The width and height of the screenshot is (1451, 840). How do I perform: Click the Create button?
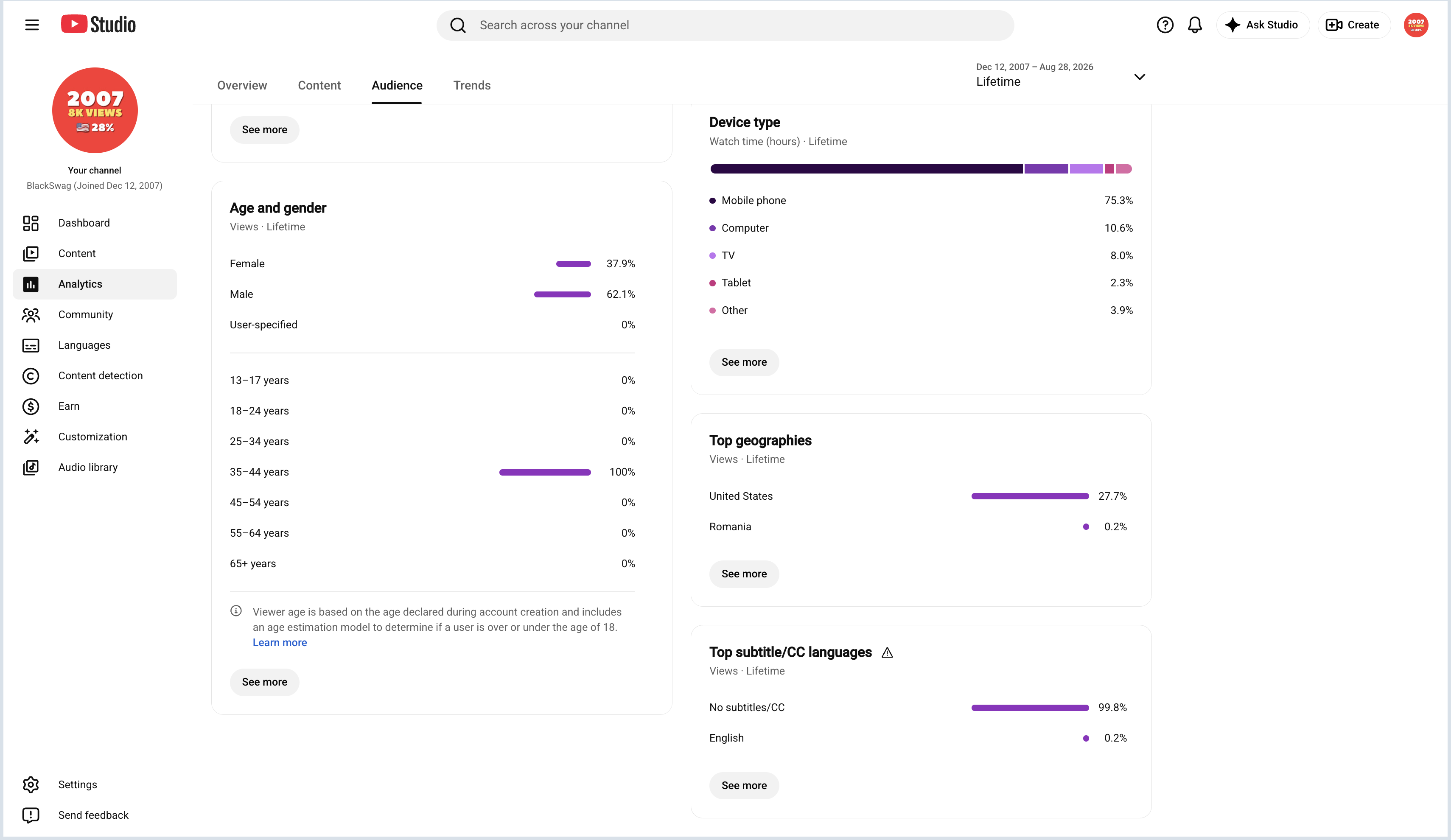pyautogui.click(x=1354, y=25)
